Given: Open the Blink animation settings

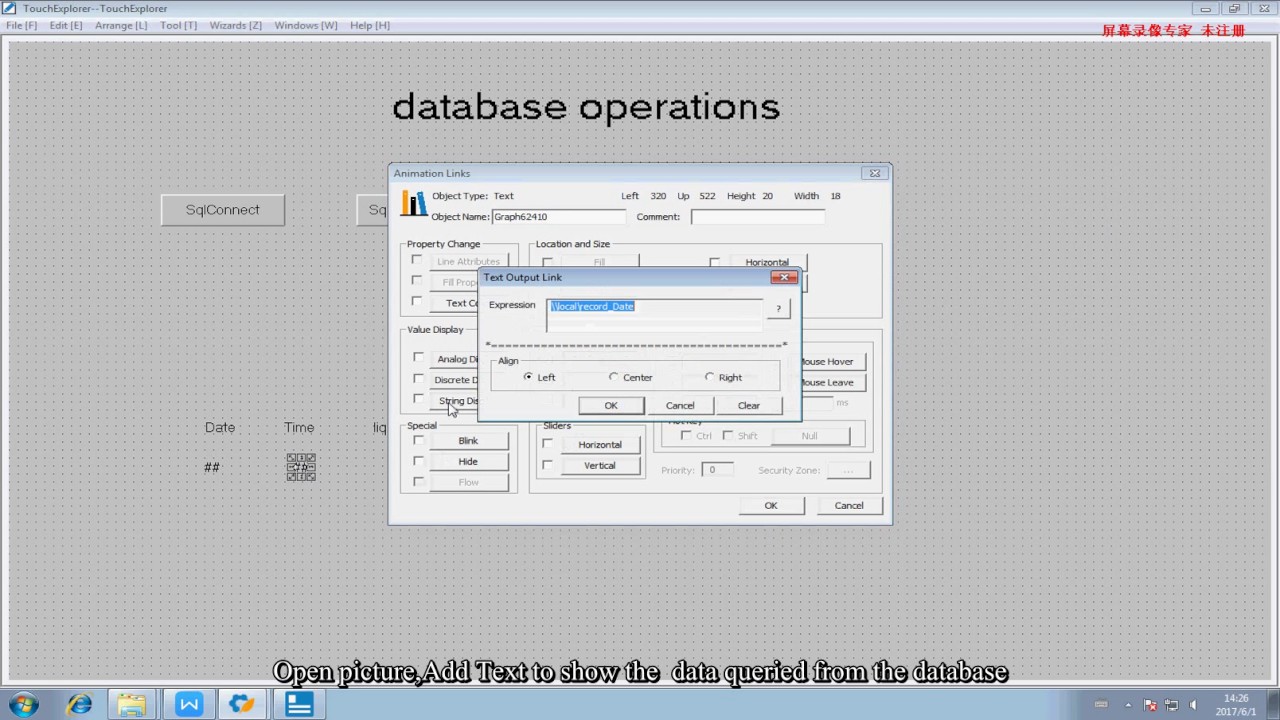Looking at the screenshot, I should 468,441.
